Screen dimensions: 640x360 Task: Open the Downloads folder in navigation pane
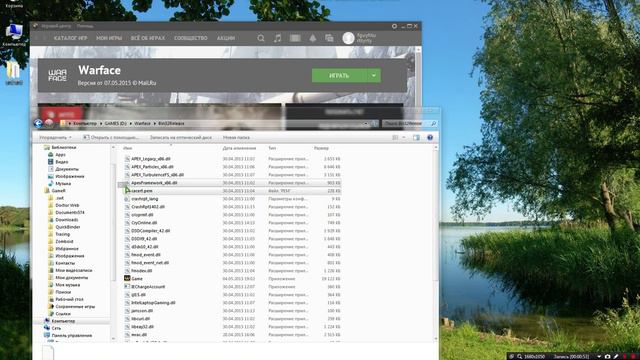[x=67, y=220]
